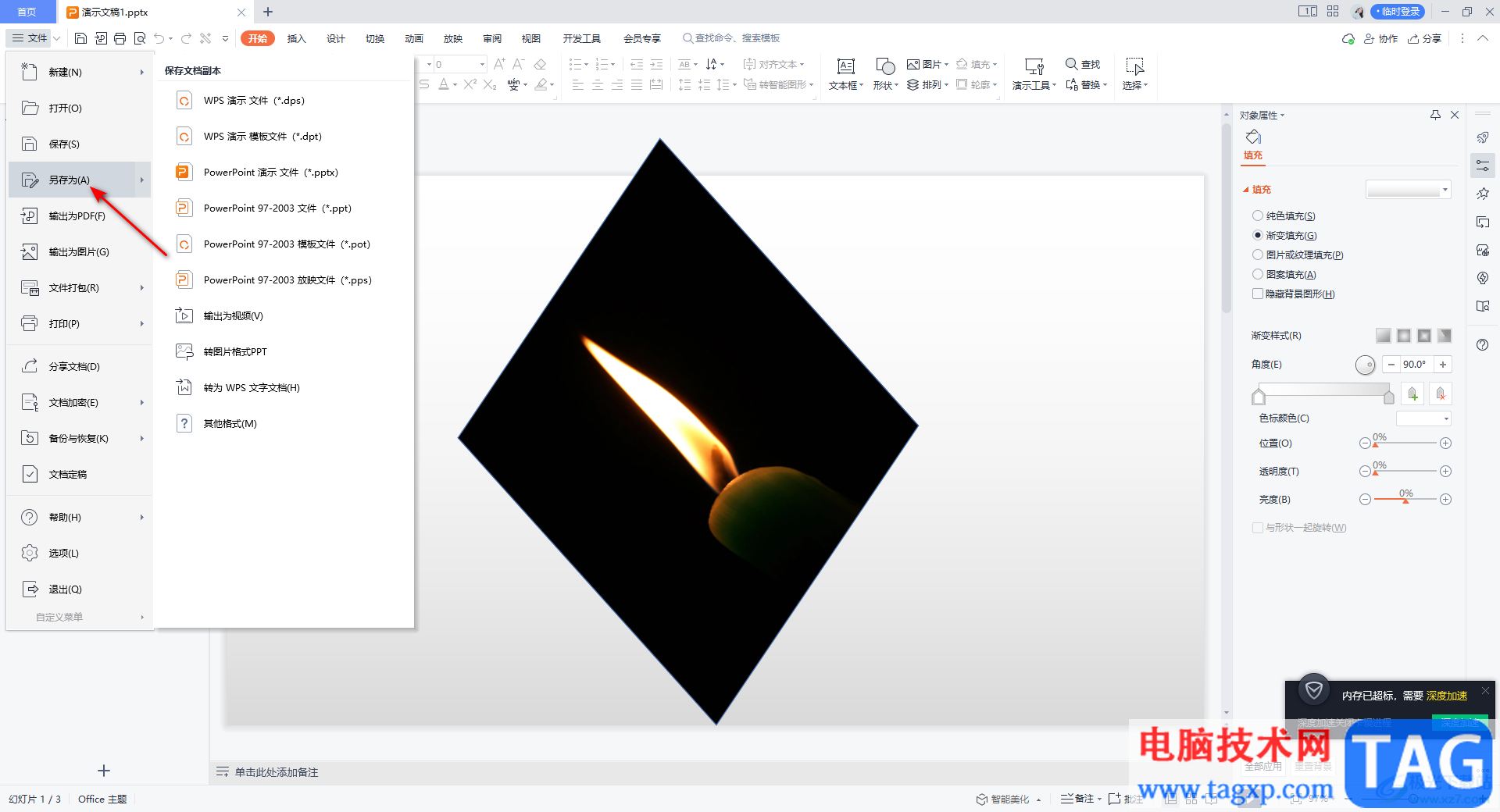The width and height of the screenshot is (1500, 812).
Task: Select the first gradient style icon
Action: pyautogui.click(x=1383, y=336)
